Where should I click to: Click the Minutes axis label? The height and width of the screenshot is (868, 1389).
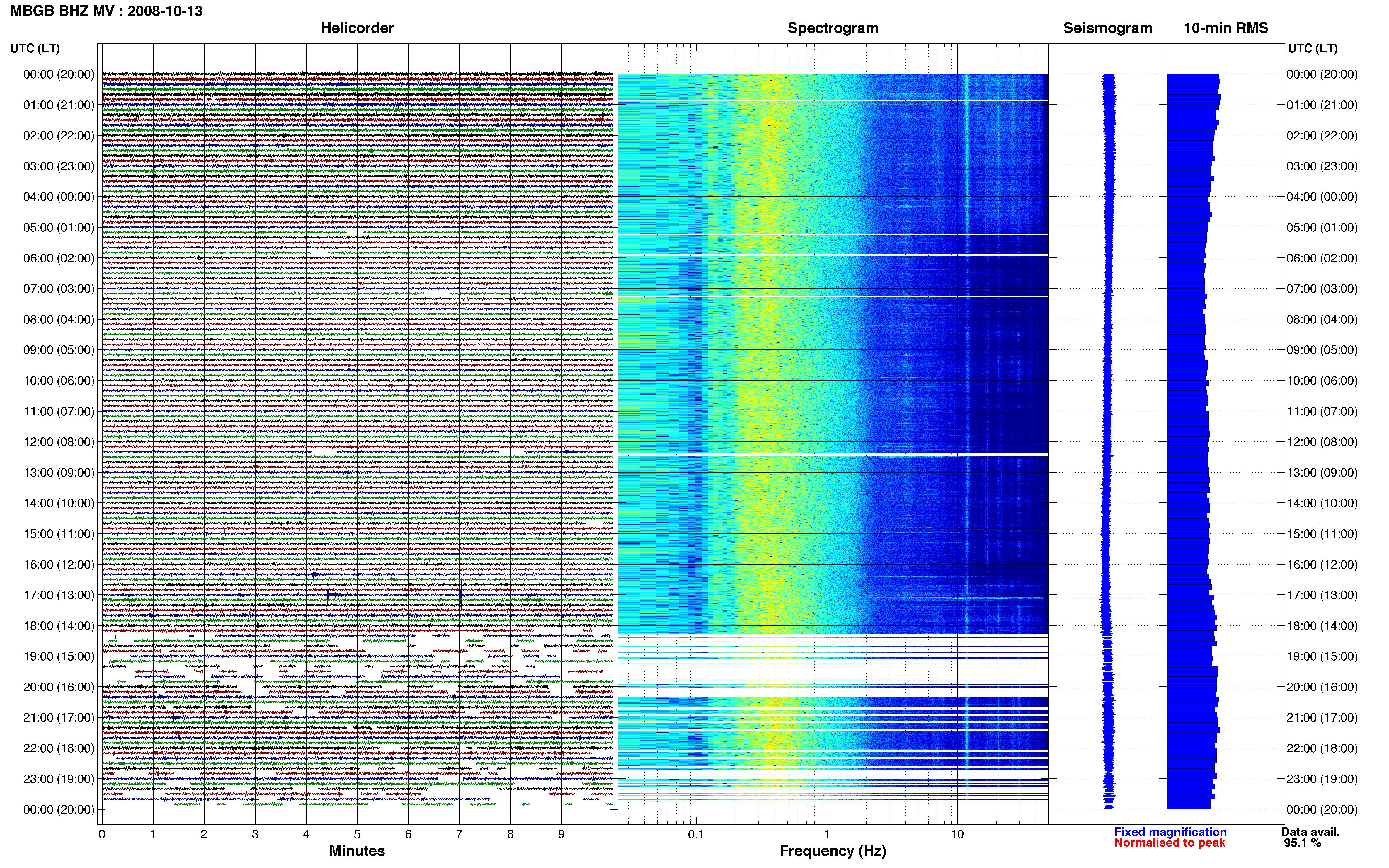click(x=357, y=851)
